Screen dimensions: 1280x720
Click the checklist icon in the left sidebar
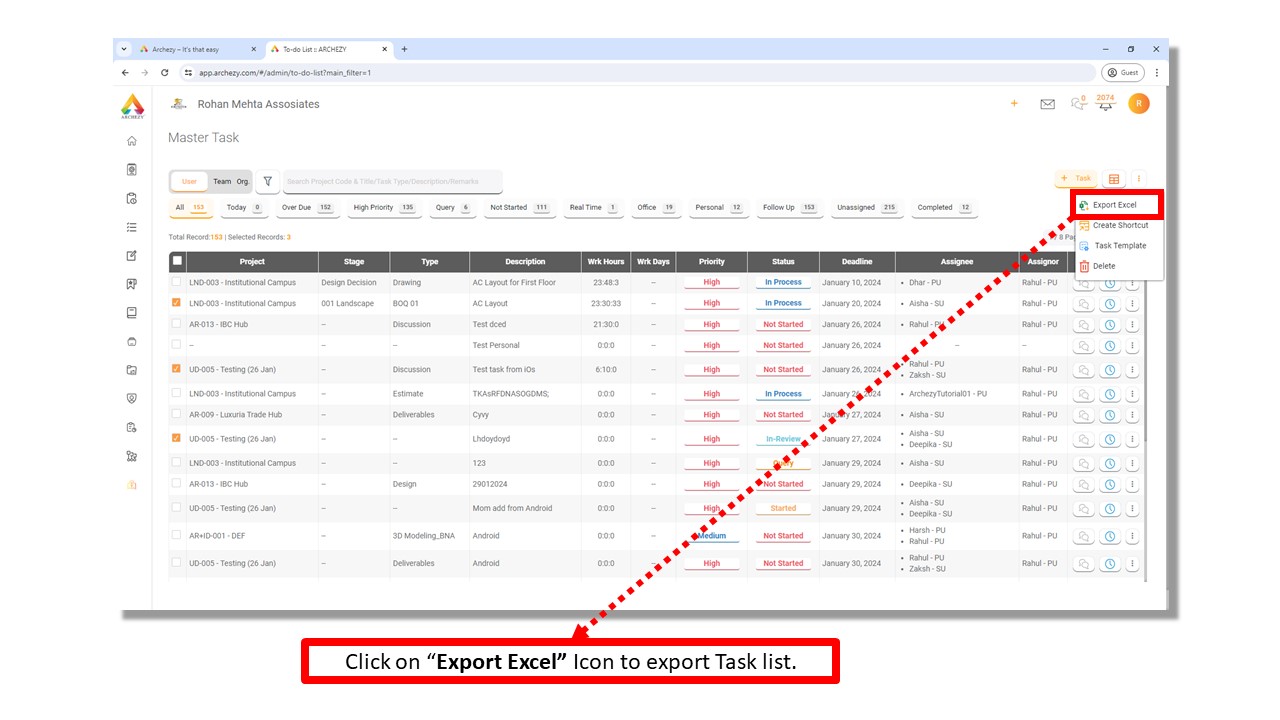point(132,227)
